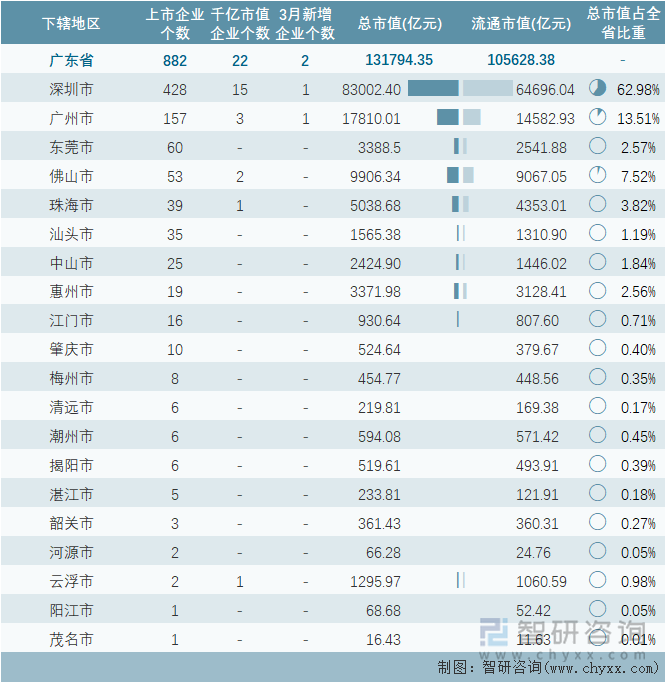This screenshot has width=665, height=682.
Task: Select the 中山市 row label
Action: (71, 263)
